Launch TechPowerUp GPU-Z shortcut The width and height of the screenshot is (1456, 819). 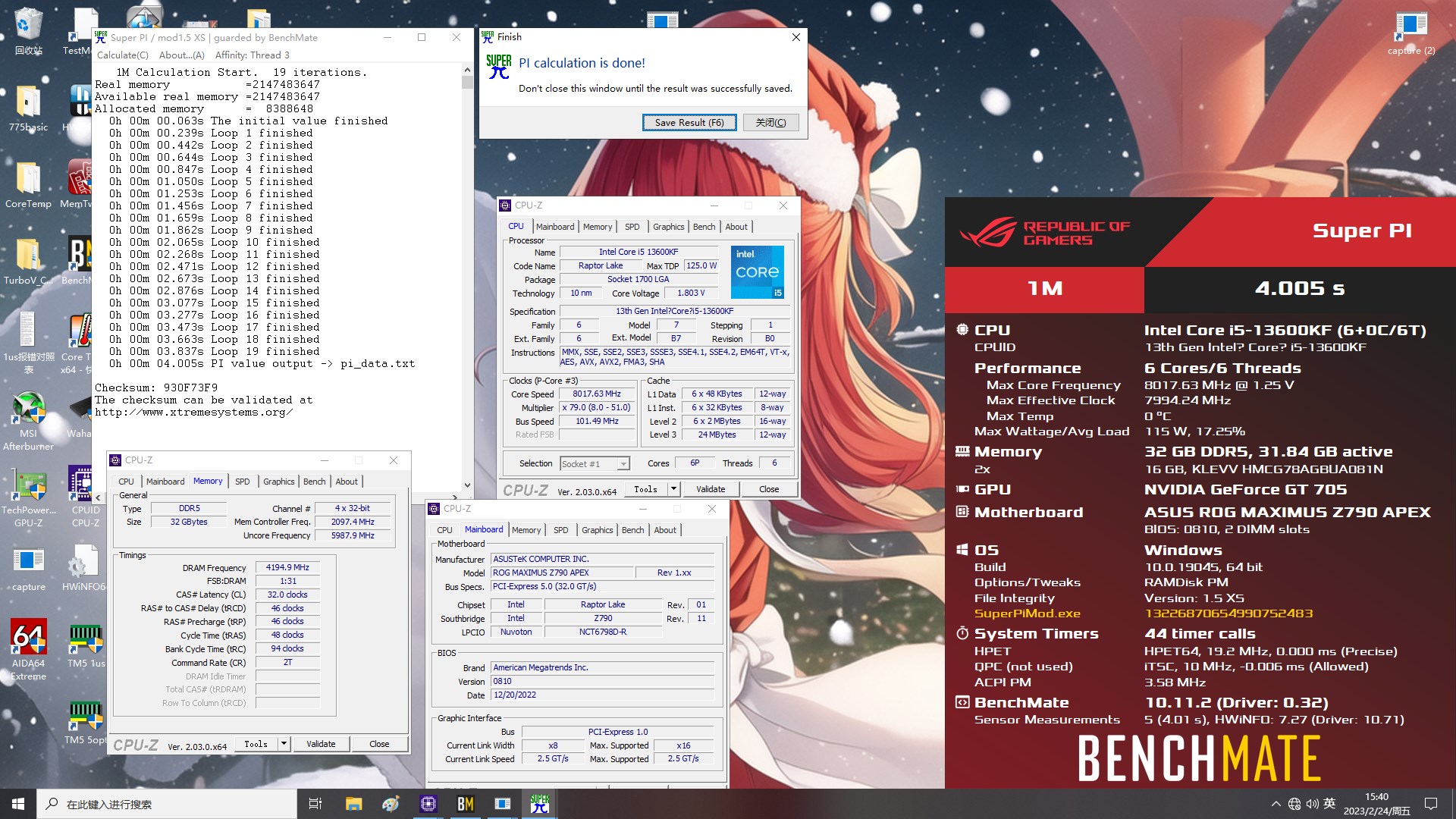coord(28,497)
